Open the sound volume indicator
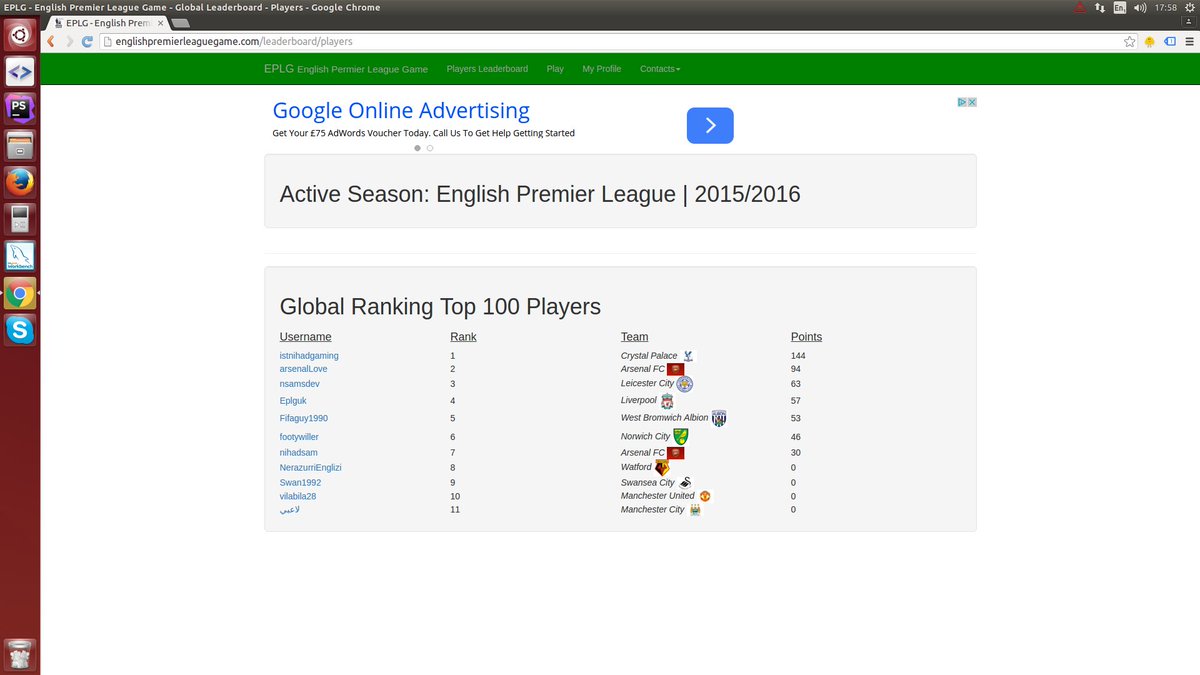Screen dimensions: 1200x675 [1141, 7]
